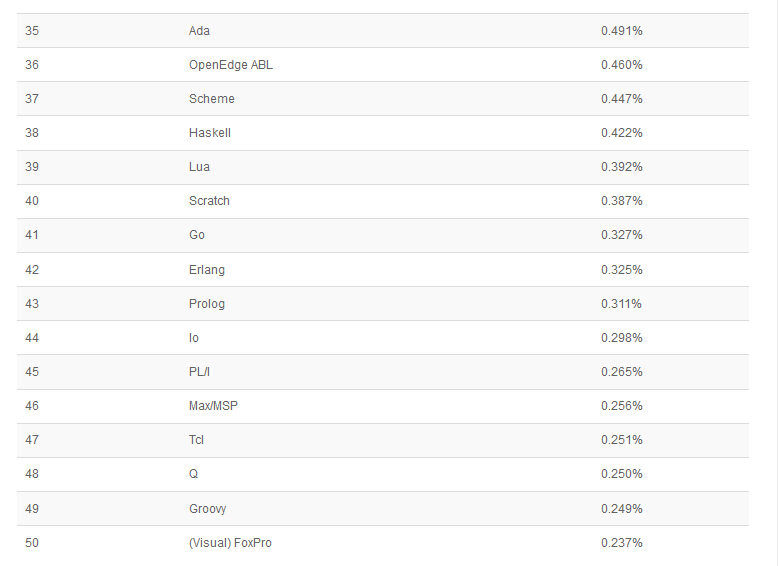The height and width of the screenshot is (566, 778).
Task: Click the Tcl language name
Action: click(x=196, y=440)
